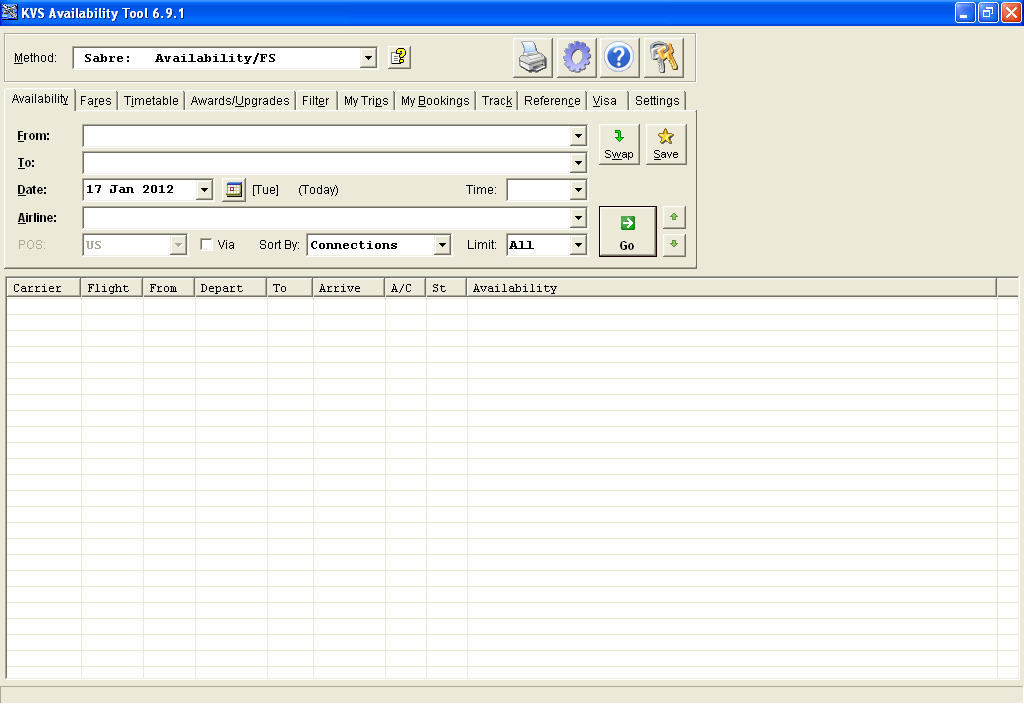
Task: Sort by the Flight column header
Action: click(x=112, y=288)
